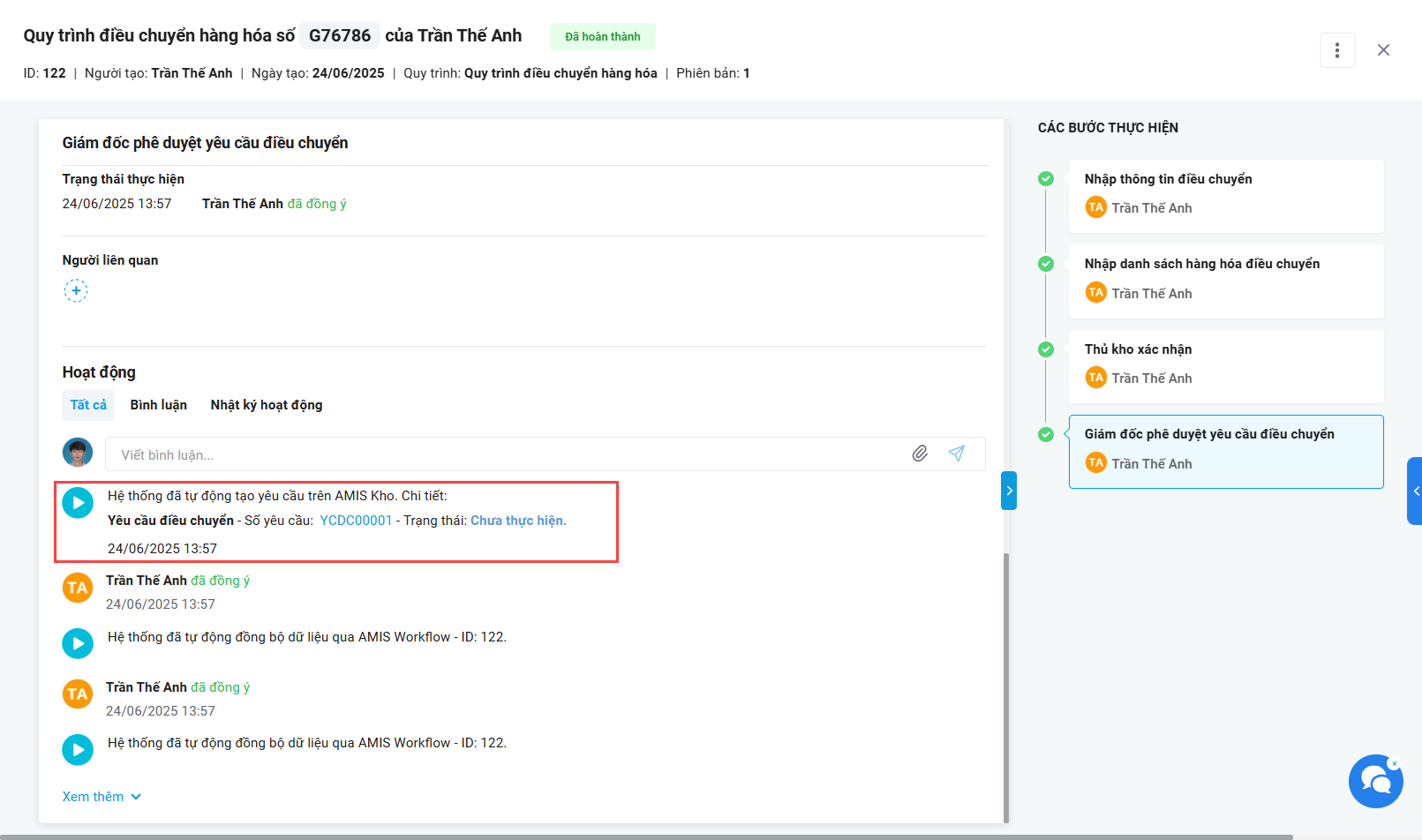Click the Đã hoàn thành status badge
Image resolution: width=1422 pixels, height=840 pixels.
[603, 36]
